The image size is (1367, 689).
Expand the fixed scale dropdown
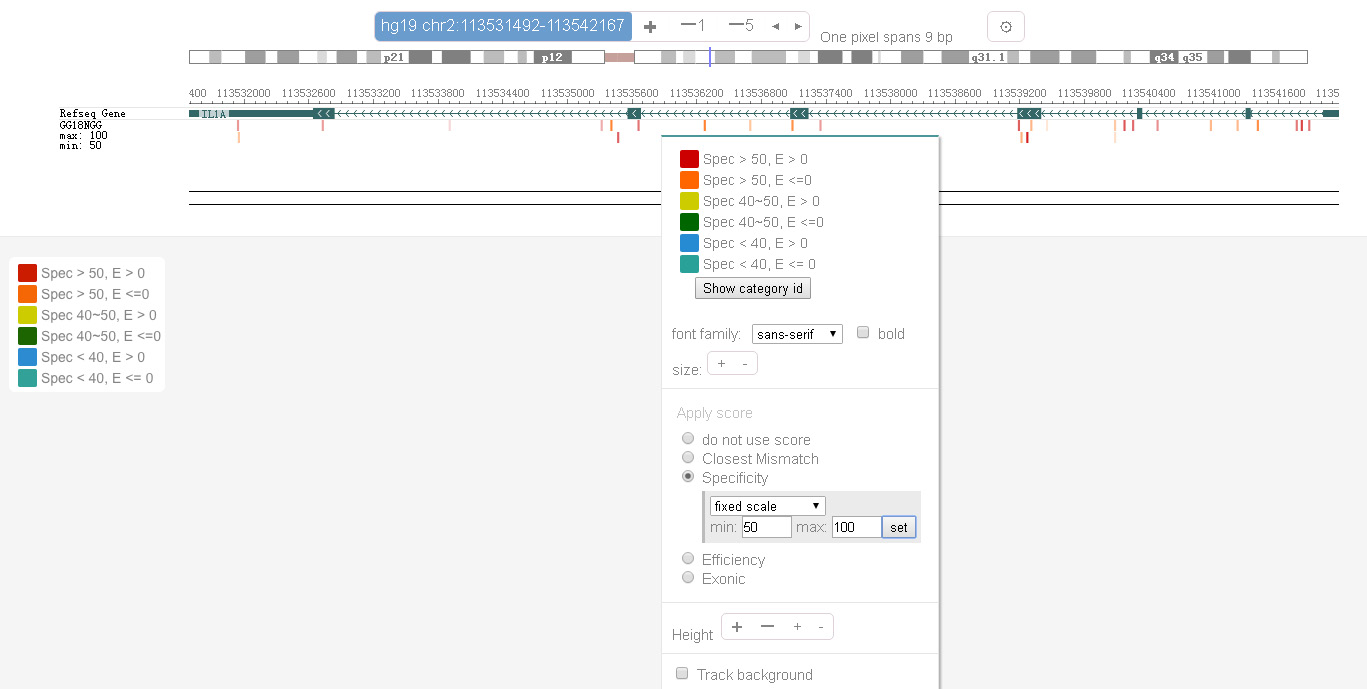767,506
